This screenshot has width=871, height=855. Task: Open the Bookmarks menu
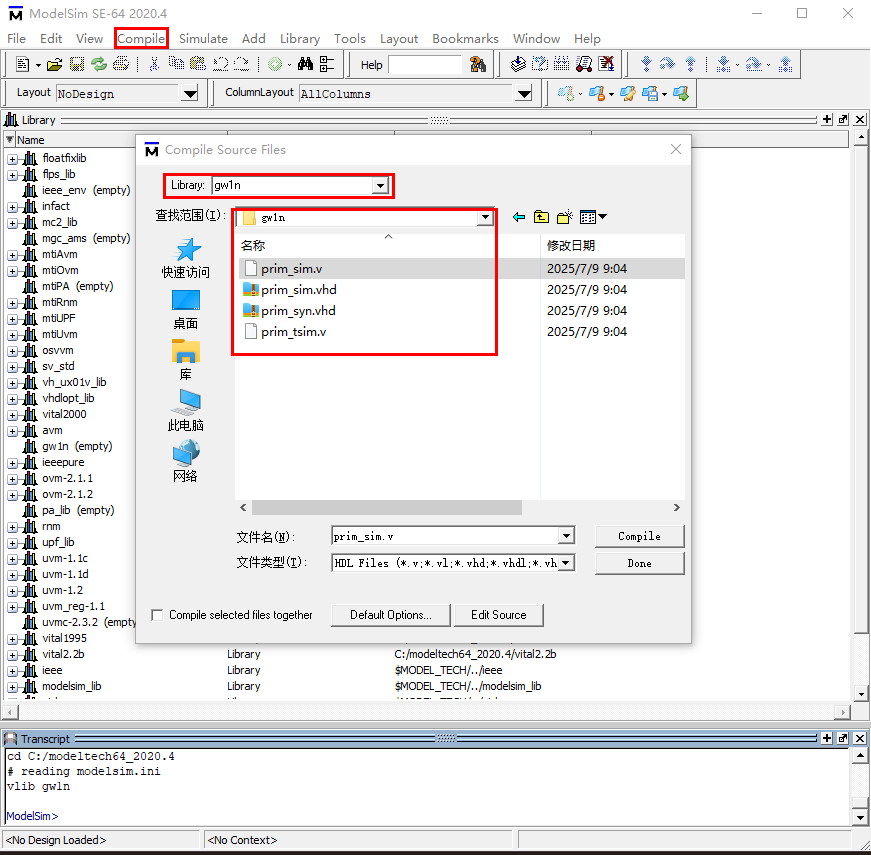(x=465, y=38)
